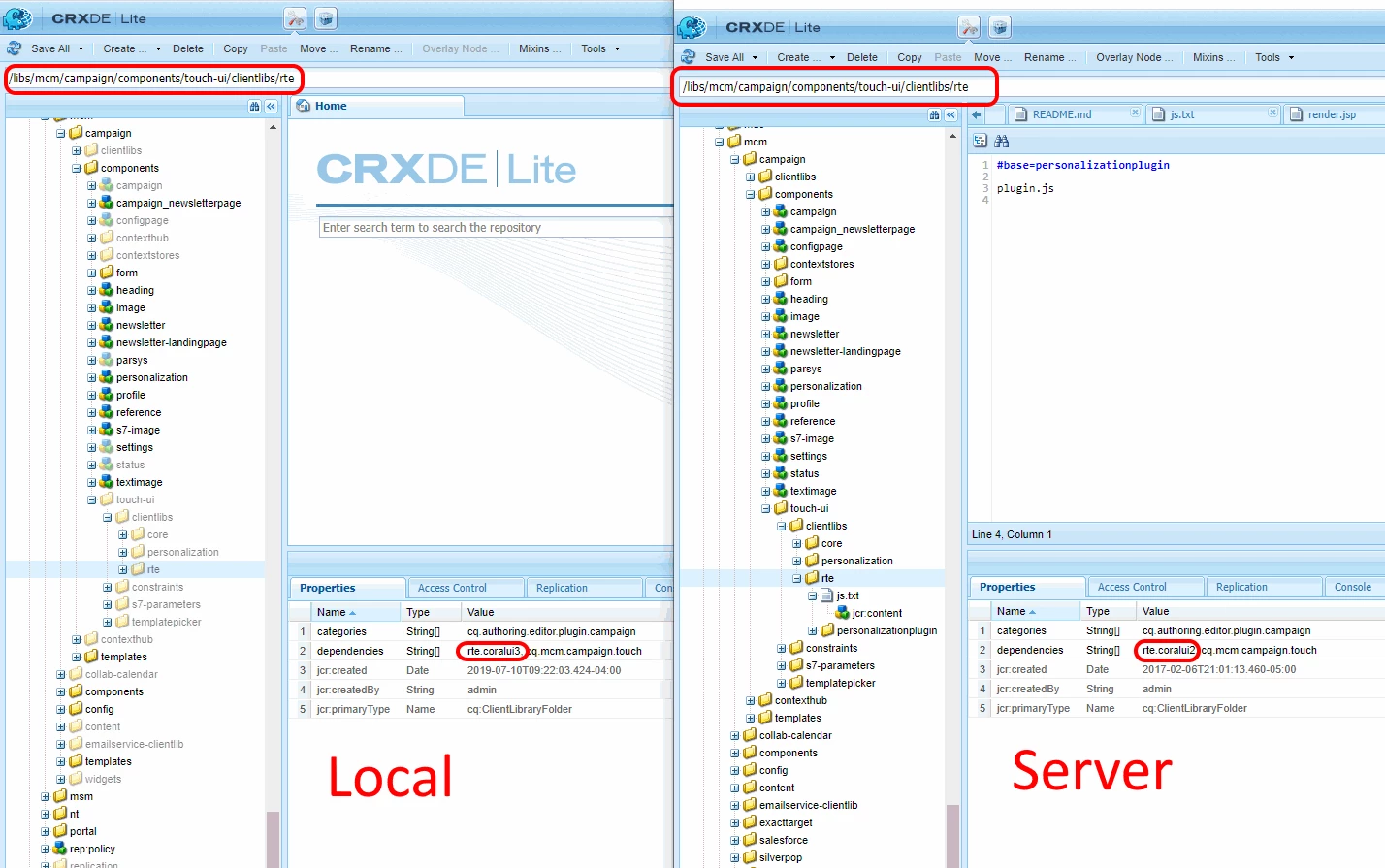Click the path address field in Local window
The width and height of the screenshot is (1385, 868).
click(x=340, y=79)
